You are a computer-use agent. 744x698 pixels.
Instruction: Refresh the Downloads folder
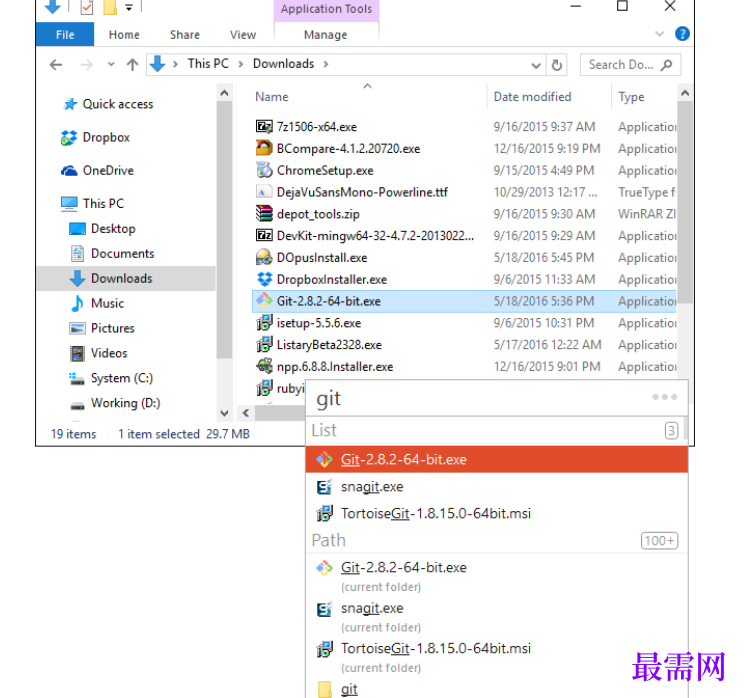557,65
